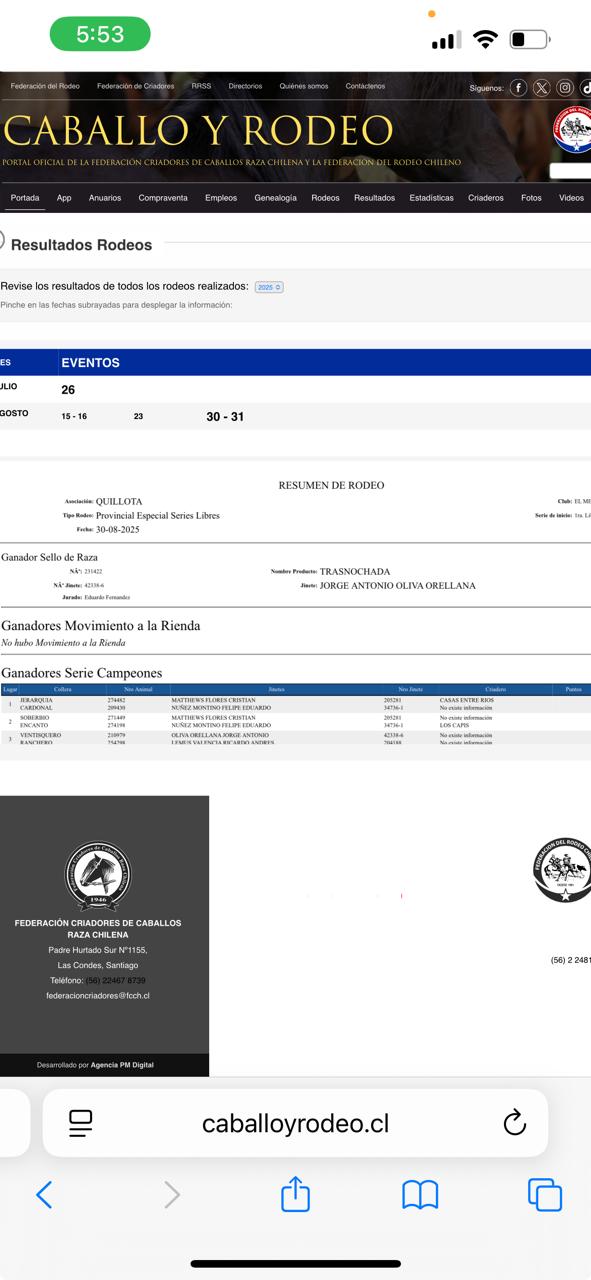Screen dimensions: 591x1280
Task: Open the Estadísticas menu item
Action: pyautogui.click(x=431, y=198)
